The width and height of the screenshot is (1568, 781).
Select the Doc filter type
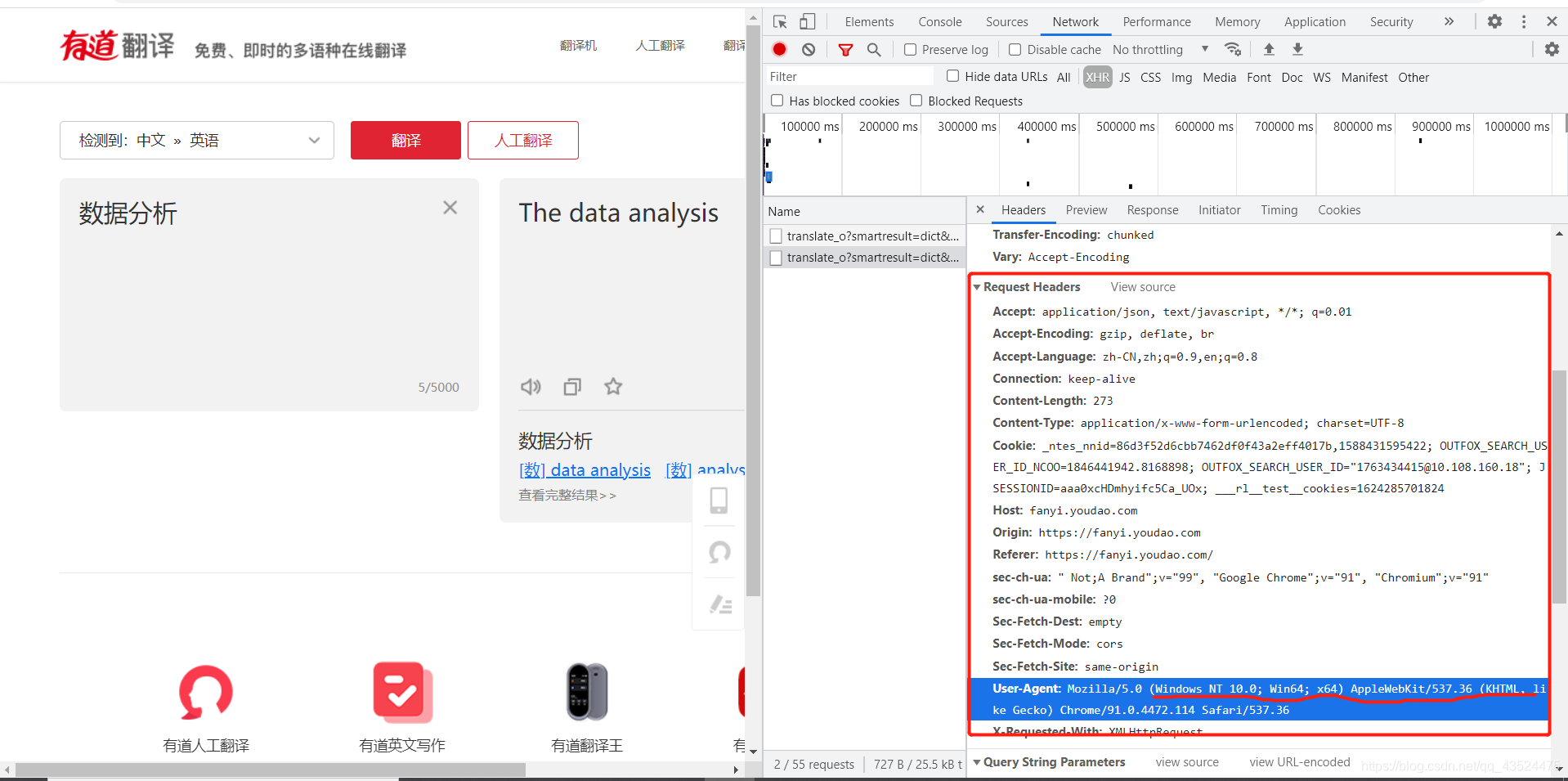point(1292,77)
